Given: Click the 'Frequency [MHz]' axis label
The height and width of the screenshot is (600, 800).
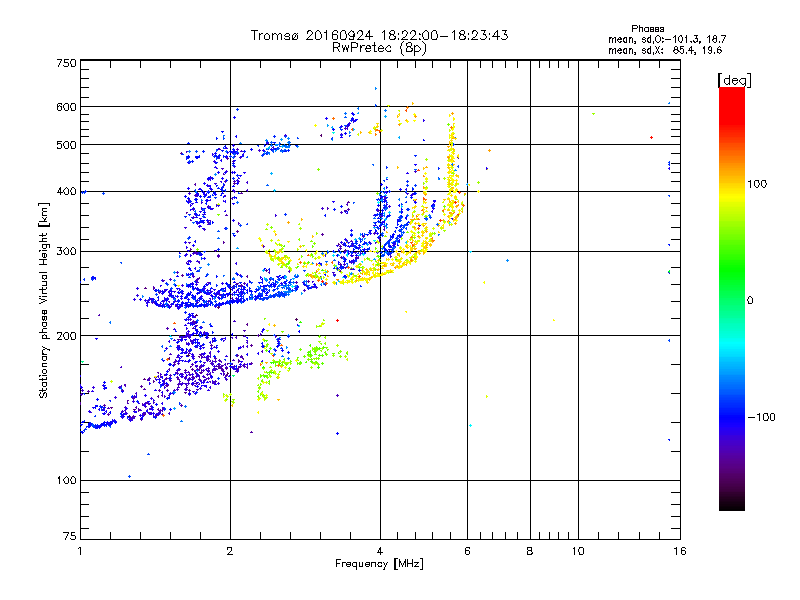Looking at the screenshot, I should coord(379,564).
